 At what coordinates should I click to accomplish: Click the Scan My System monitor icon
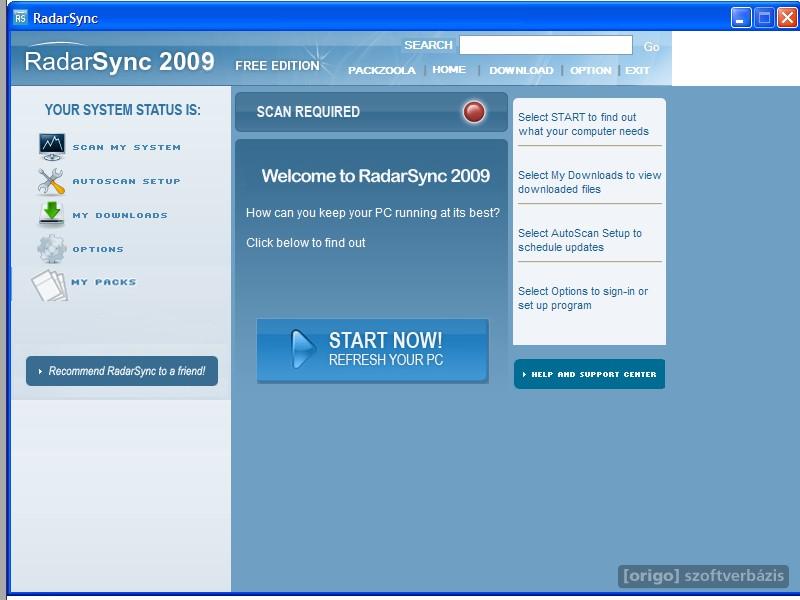[52, 146]
